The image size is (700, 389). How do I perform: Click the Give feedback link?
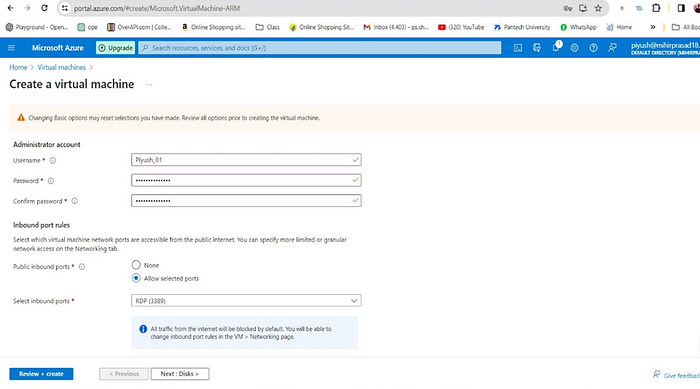pos(676,375)
